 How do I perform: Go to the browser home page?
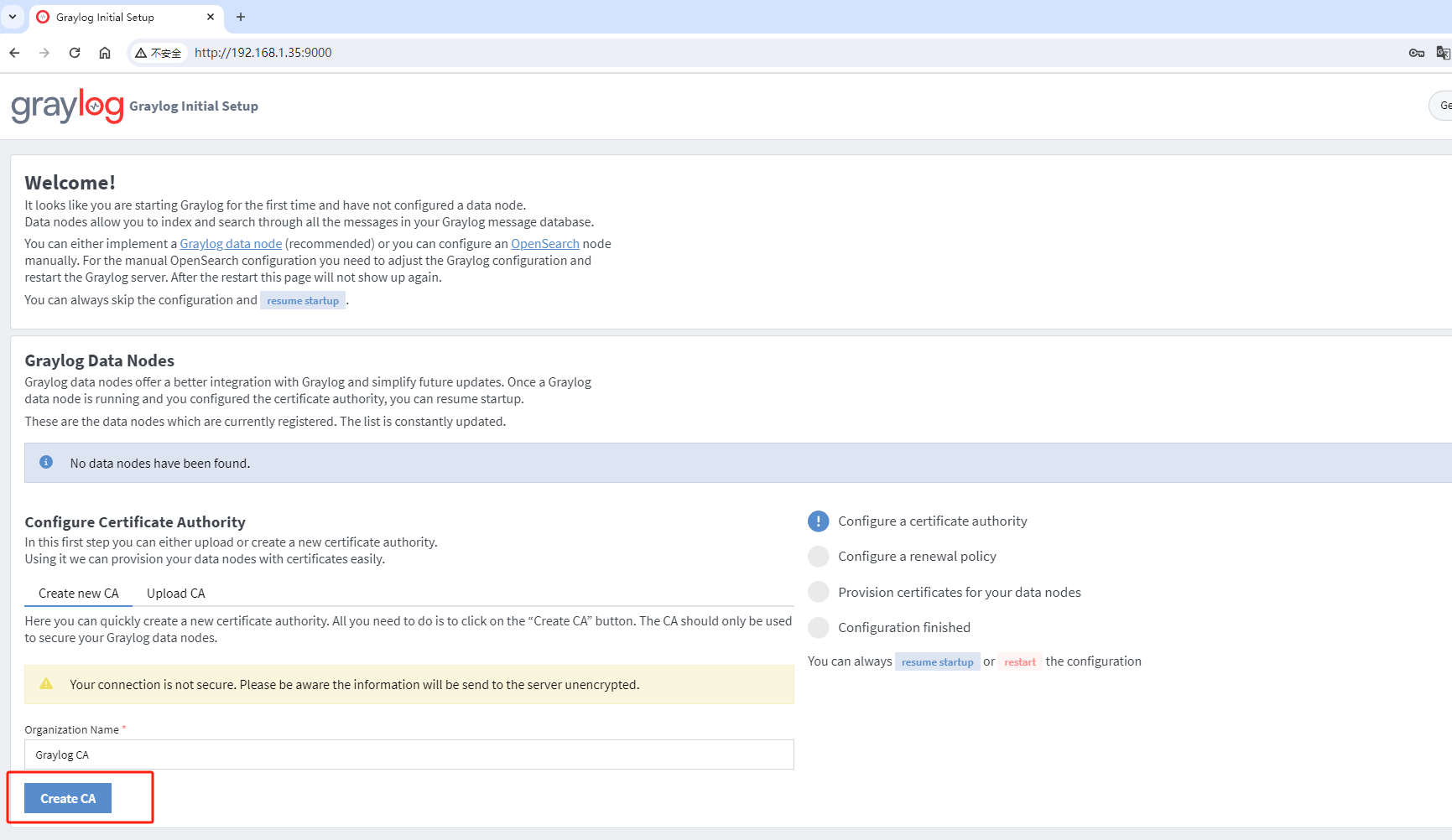tap(105, 53)
